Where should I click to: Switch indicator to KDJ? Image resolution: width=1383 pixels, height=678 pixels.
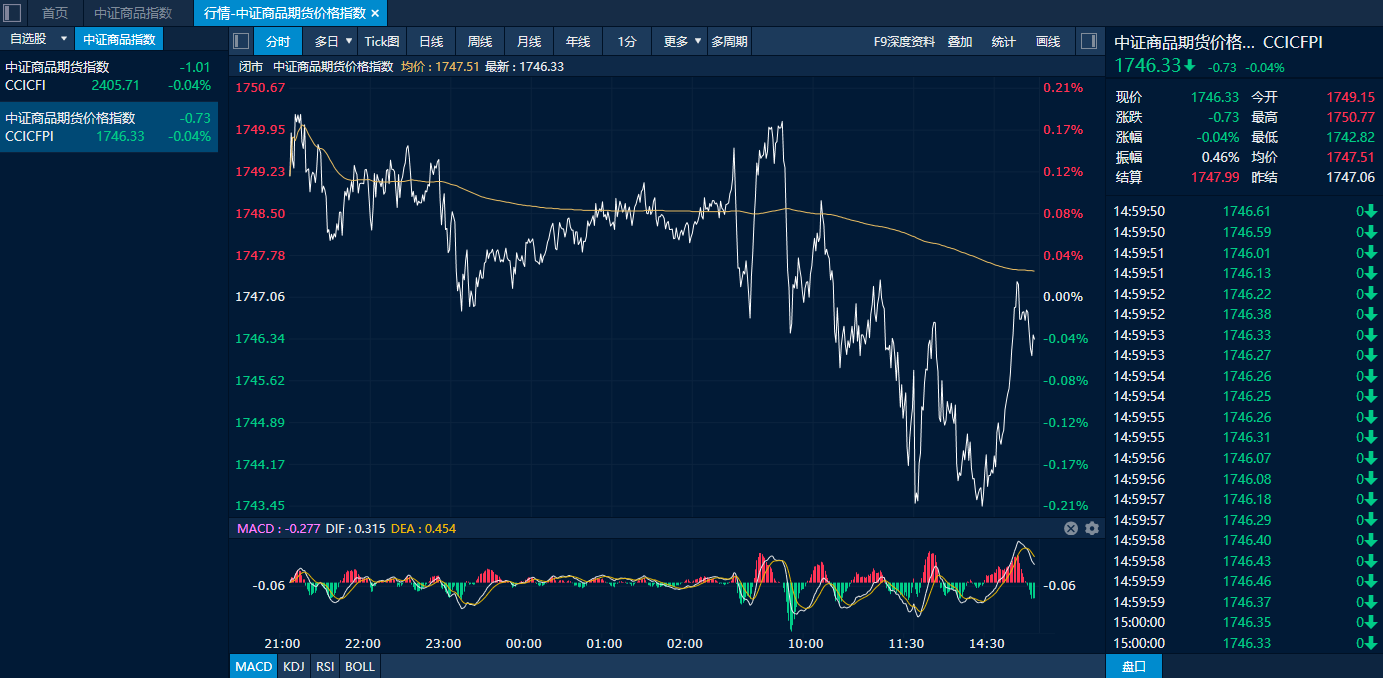(x=293, y=666)
